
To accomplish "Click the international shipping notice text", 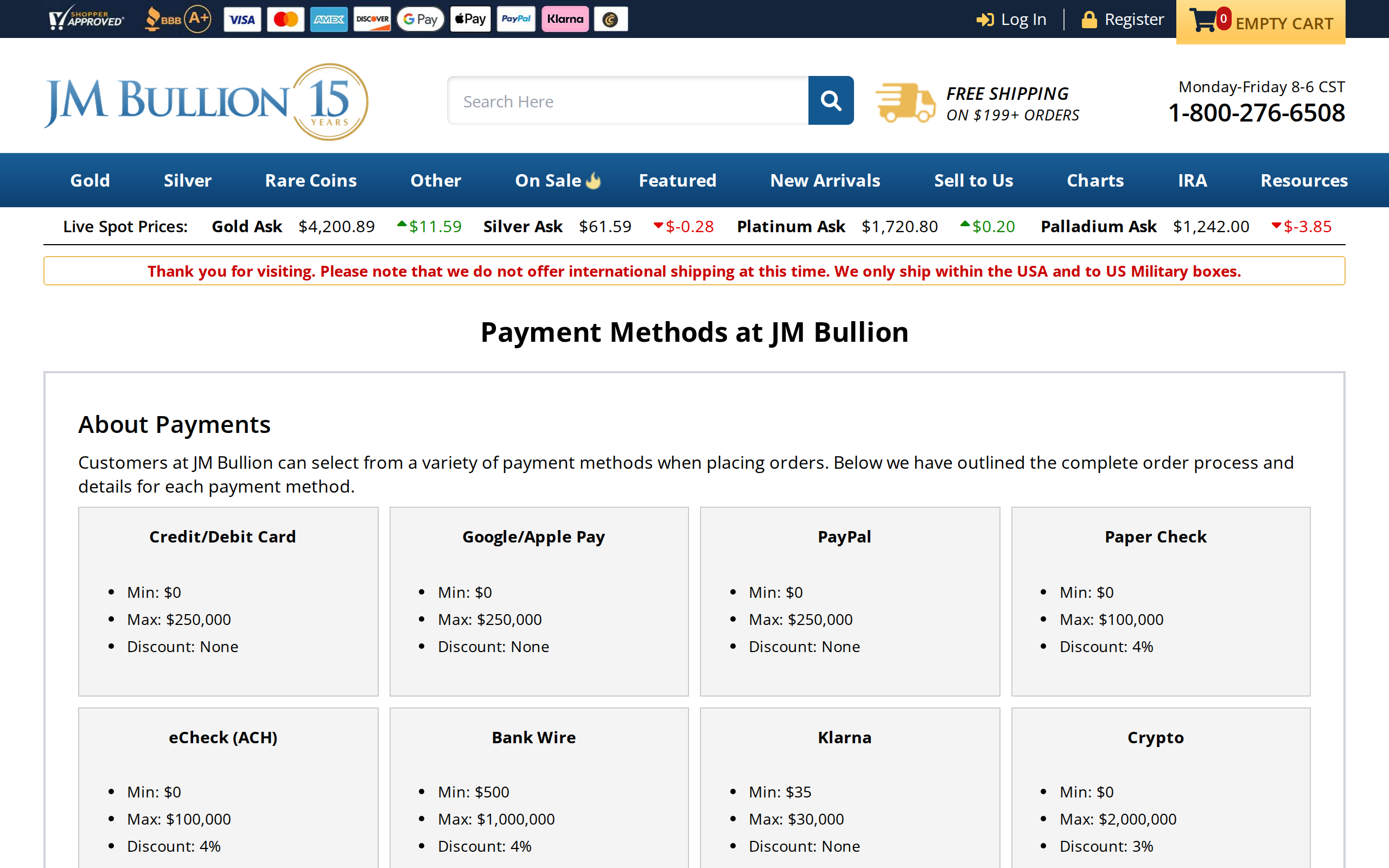I will tap(694, 271).
